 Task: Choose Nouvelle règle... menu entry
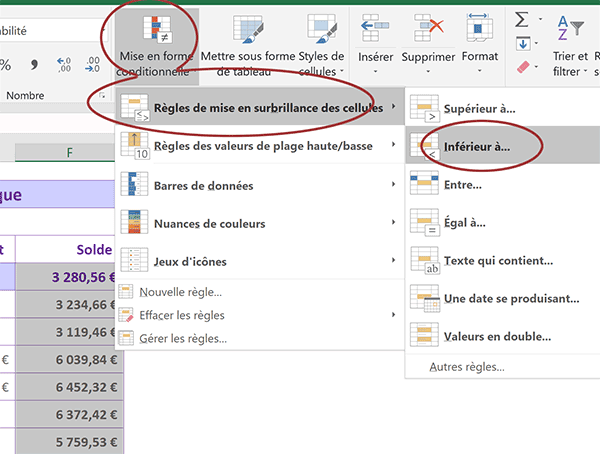(x=260, y=292)
